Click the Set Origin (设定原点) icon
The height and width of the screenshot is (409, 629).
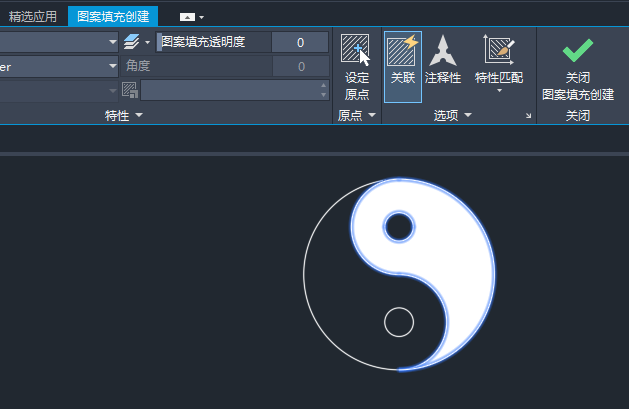[x=356, y=50]
